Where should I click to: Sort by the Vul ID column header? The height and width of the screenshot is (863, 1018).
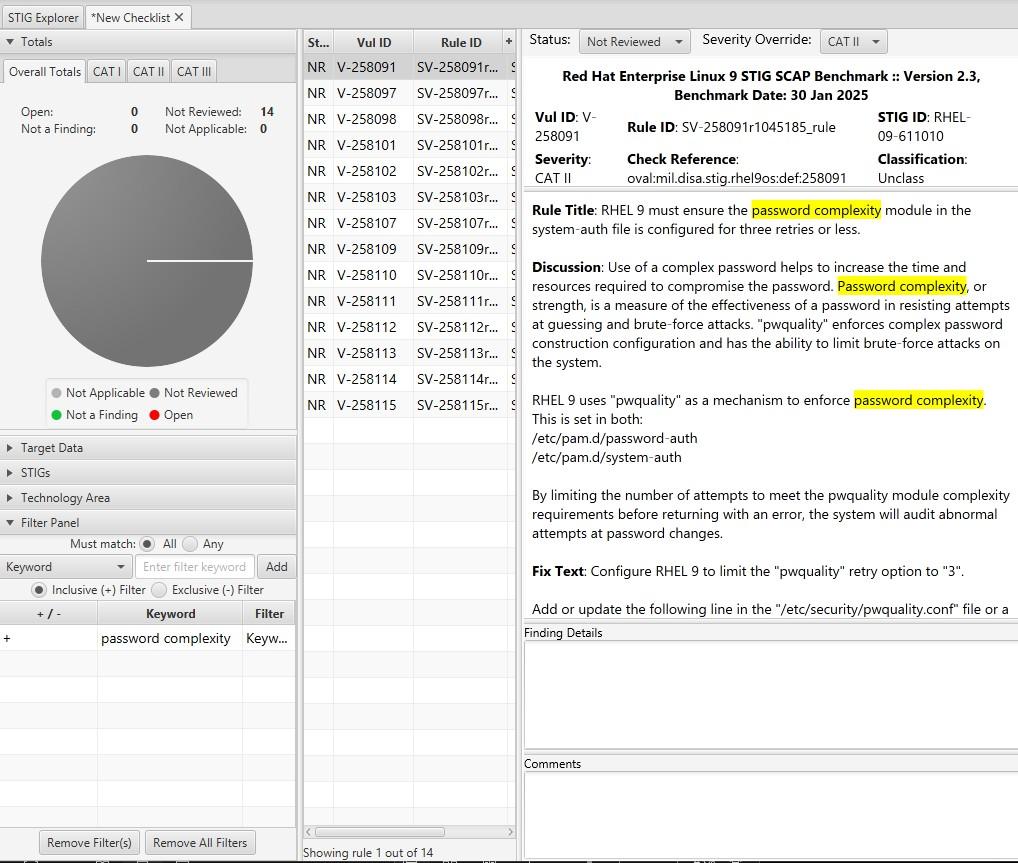(x=373, y=42)
